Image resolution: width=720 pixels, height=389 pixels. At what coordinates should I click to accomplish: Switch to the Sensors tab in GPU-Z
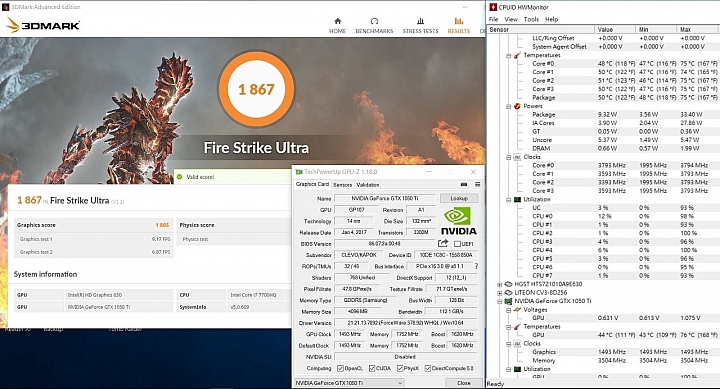click(x=342, y=185)
